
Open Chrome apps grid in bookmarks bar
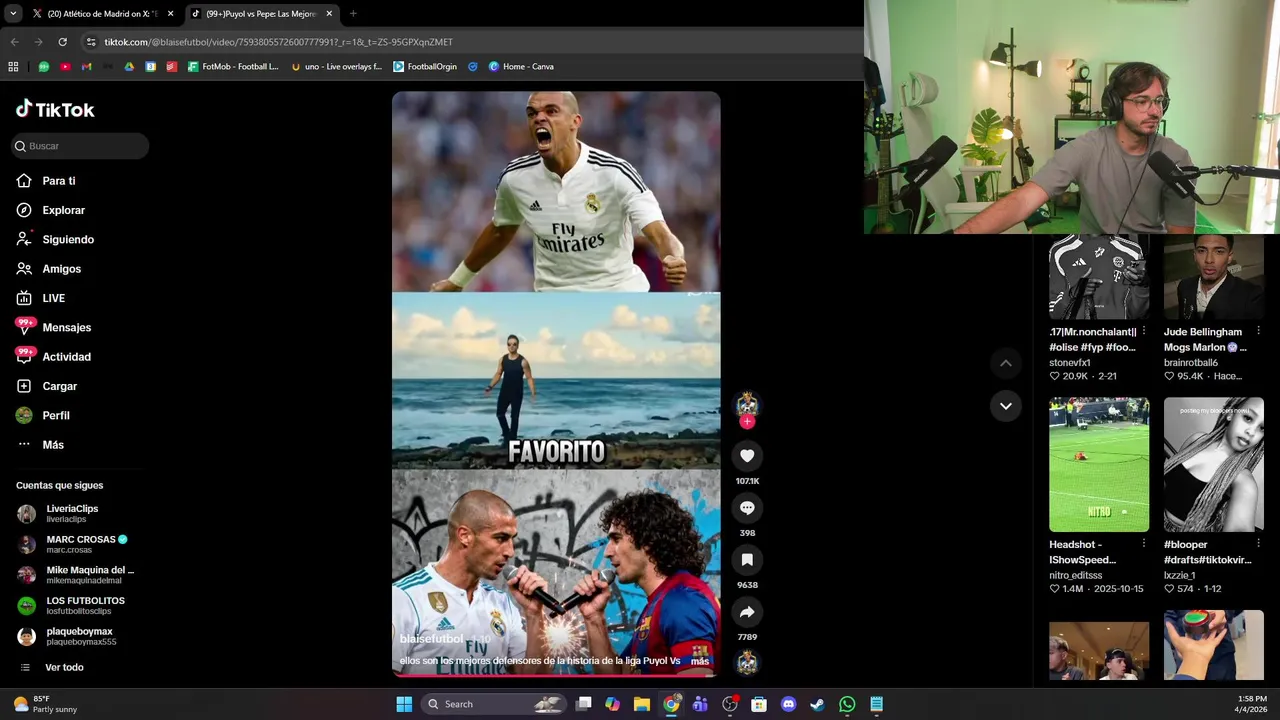(x=13, y=67)
